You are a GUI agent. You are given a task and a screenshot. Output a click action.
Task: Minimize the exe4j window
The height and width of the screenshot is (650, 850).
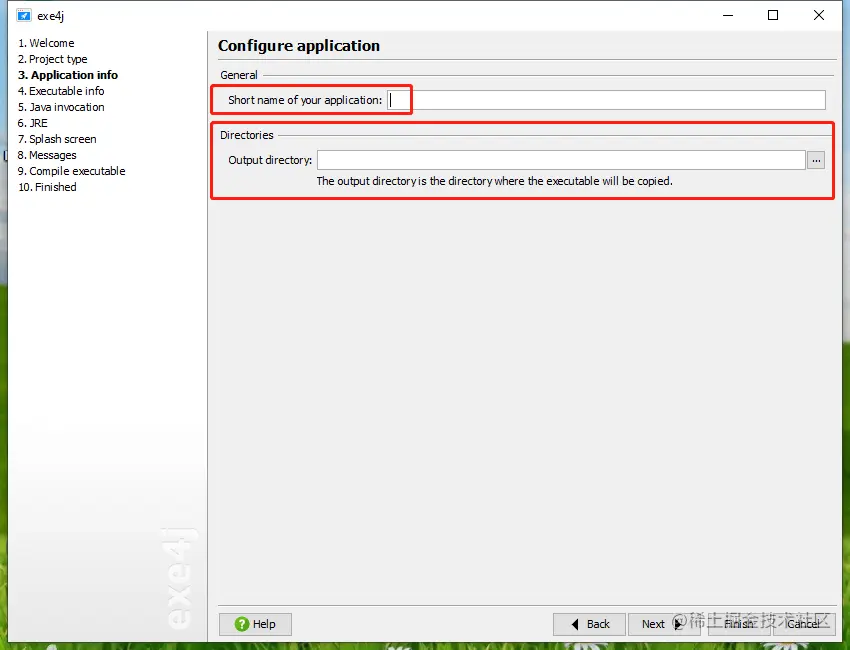(x=728, y=15)
